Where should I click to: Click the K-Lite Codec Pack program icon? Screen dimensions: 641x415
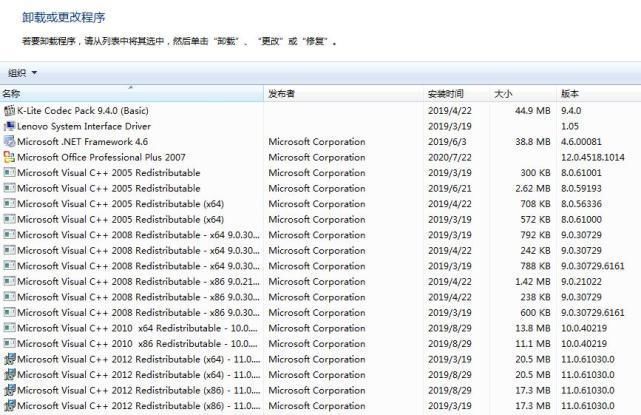[x=9, y=110]
